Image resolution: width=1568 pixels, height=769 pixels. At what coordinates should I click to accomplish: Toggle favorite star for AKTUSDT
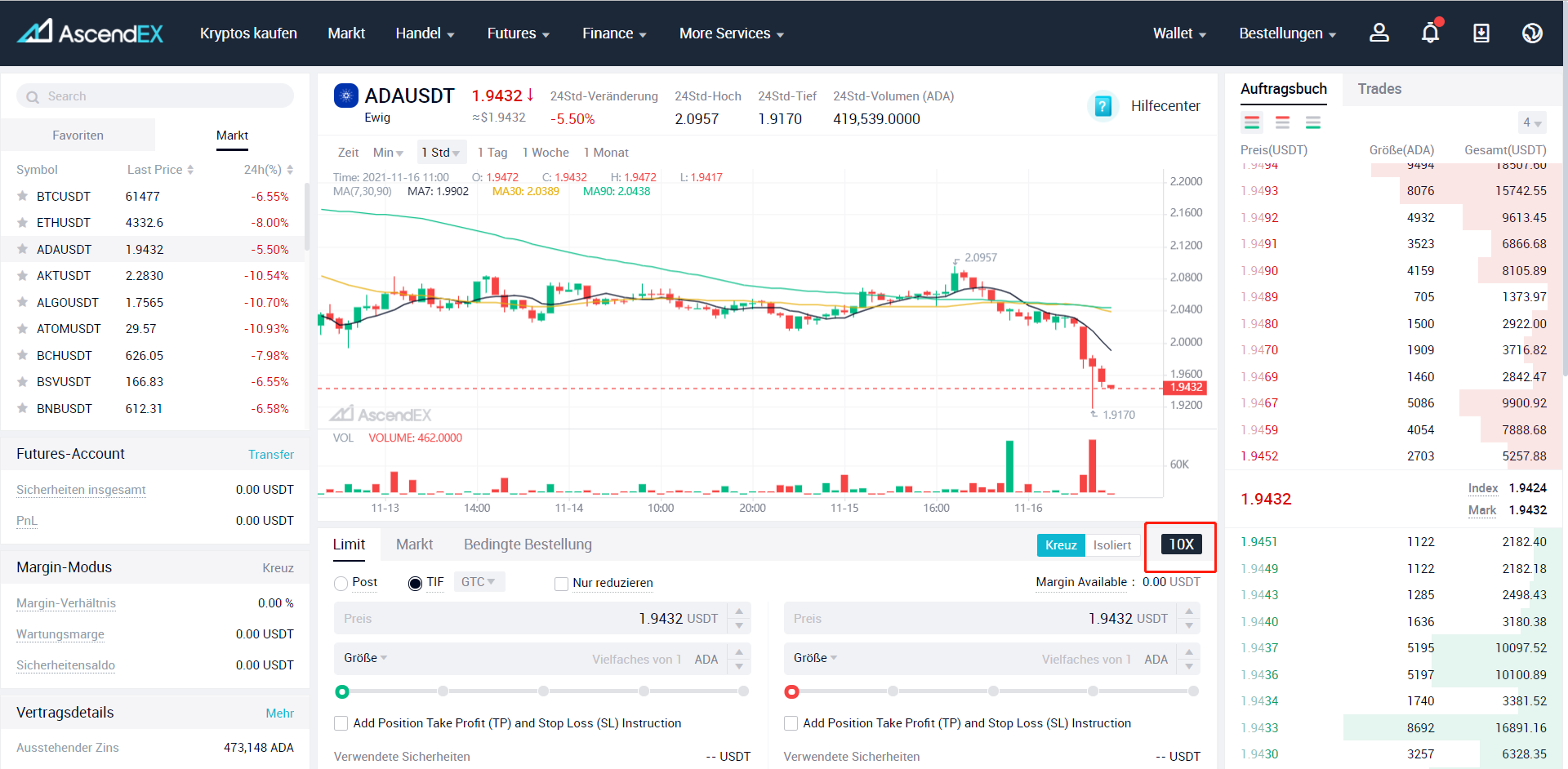pyautogui.click(x=23, y=275)
